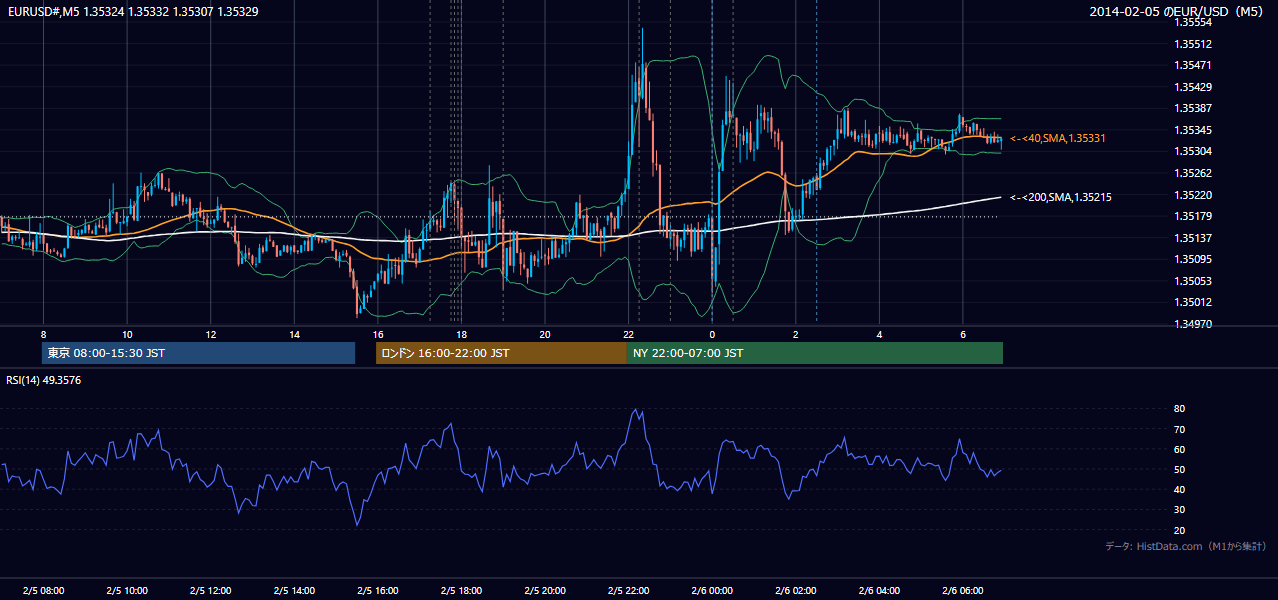This screenshot has width=1278, height=600.
Task: Click the 1.35471 price axis label
Action: point(1193,65)
